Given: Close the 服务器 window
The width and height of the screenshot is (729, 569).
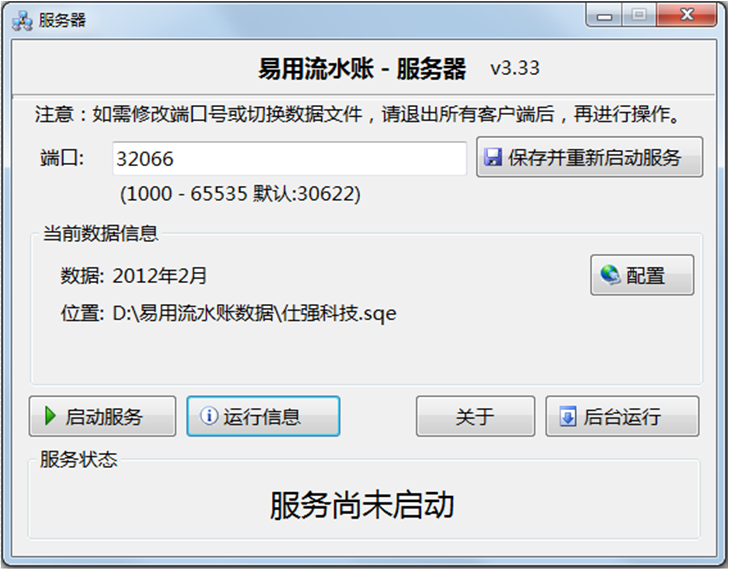Looking at the screenshot, I should point(686,15).
